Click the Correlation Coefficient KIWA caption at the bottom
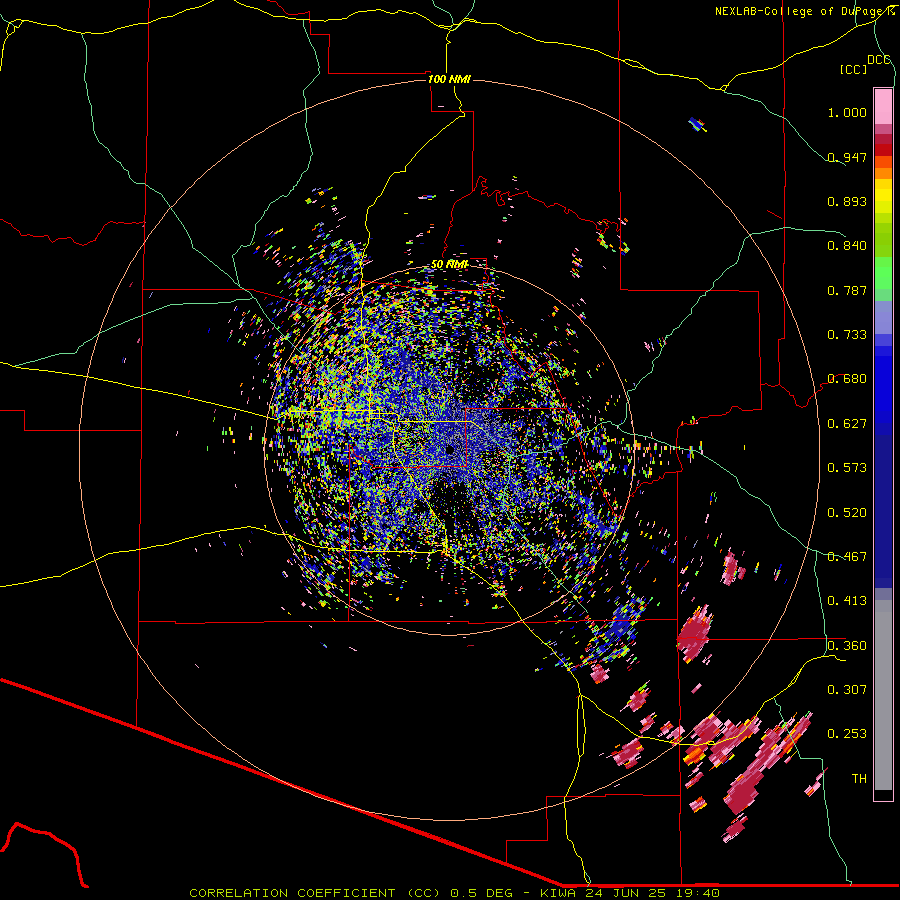The image size is (900, 900). [454, 893]
